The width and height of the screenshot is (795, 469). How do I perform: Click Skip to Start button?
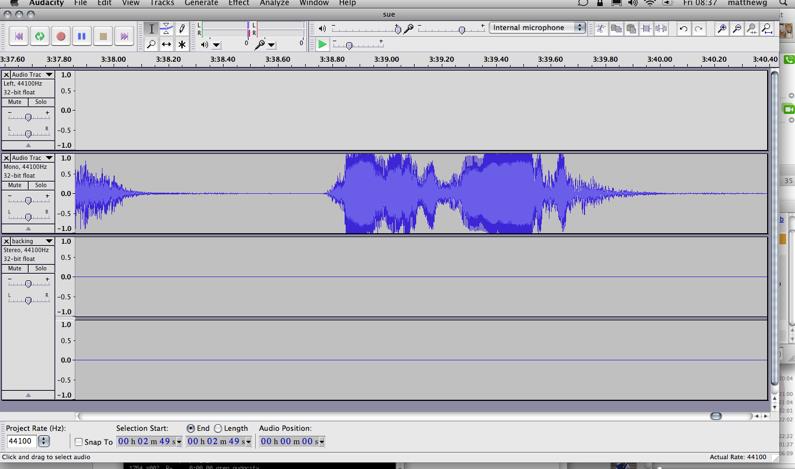[18, 36]
